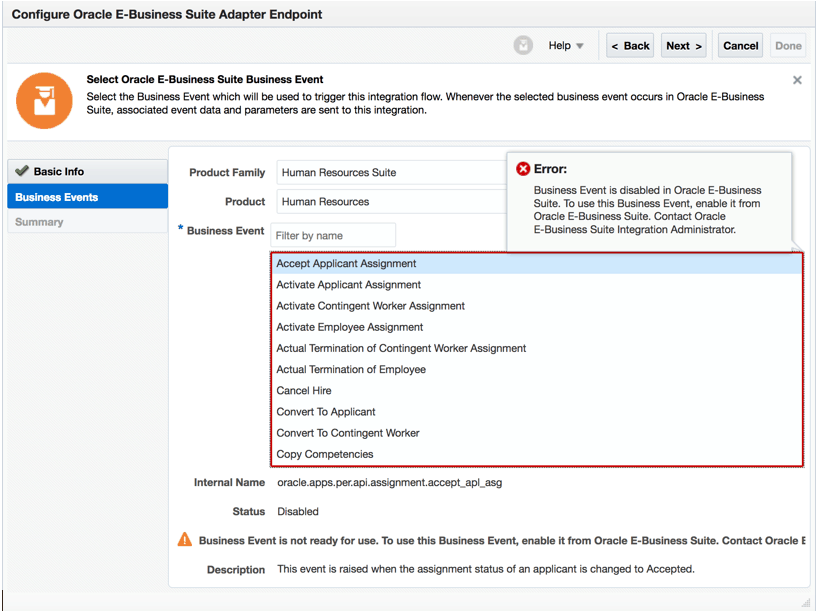Viewport: 817px width, 613px height.
Task: Click the Filter by name field
Action: (333, 236)
